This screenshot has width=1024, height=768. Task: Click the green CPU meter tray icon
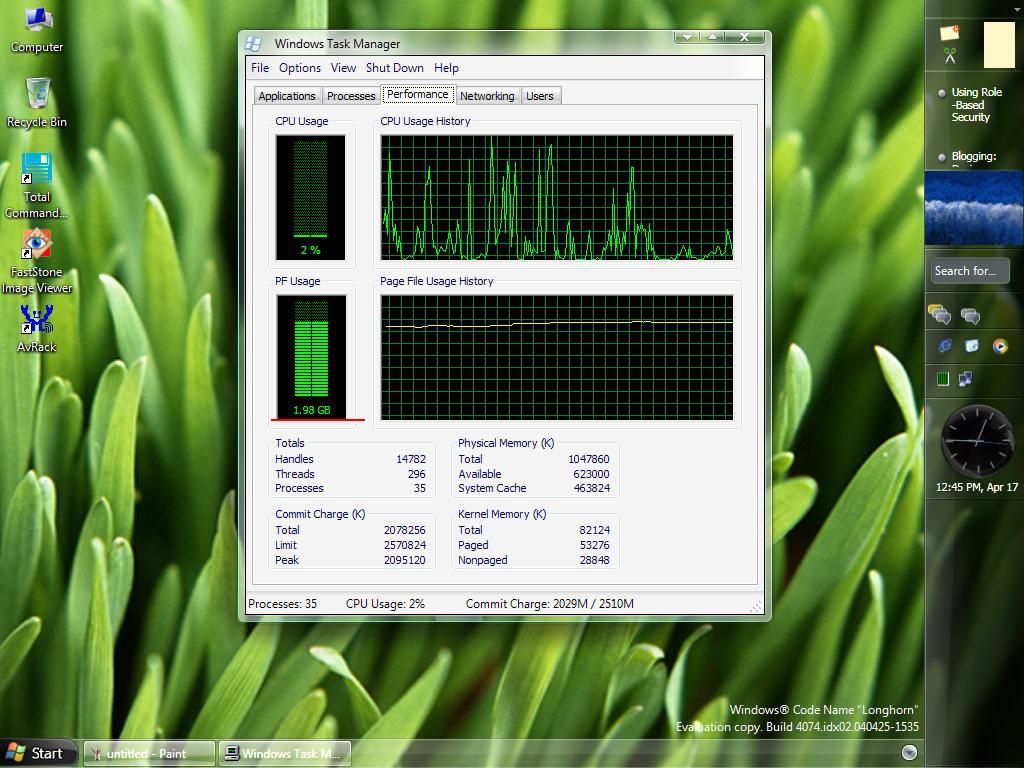[943, 379]
